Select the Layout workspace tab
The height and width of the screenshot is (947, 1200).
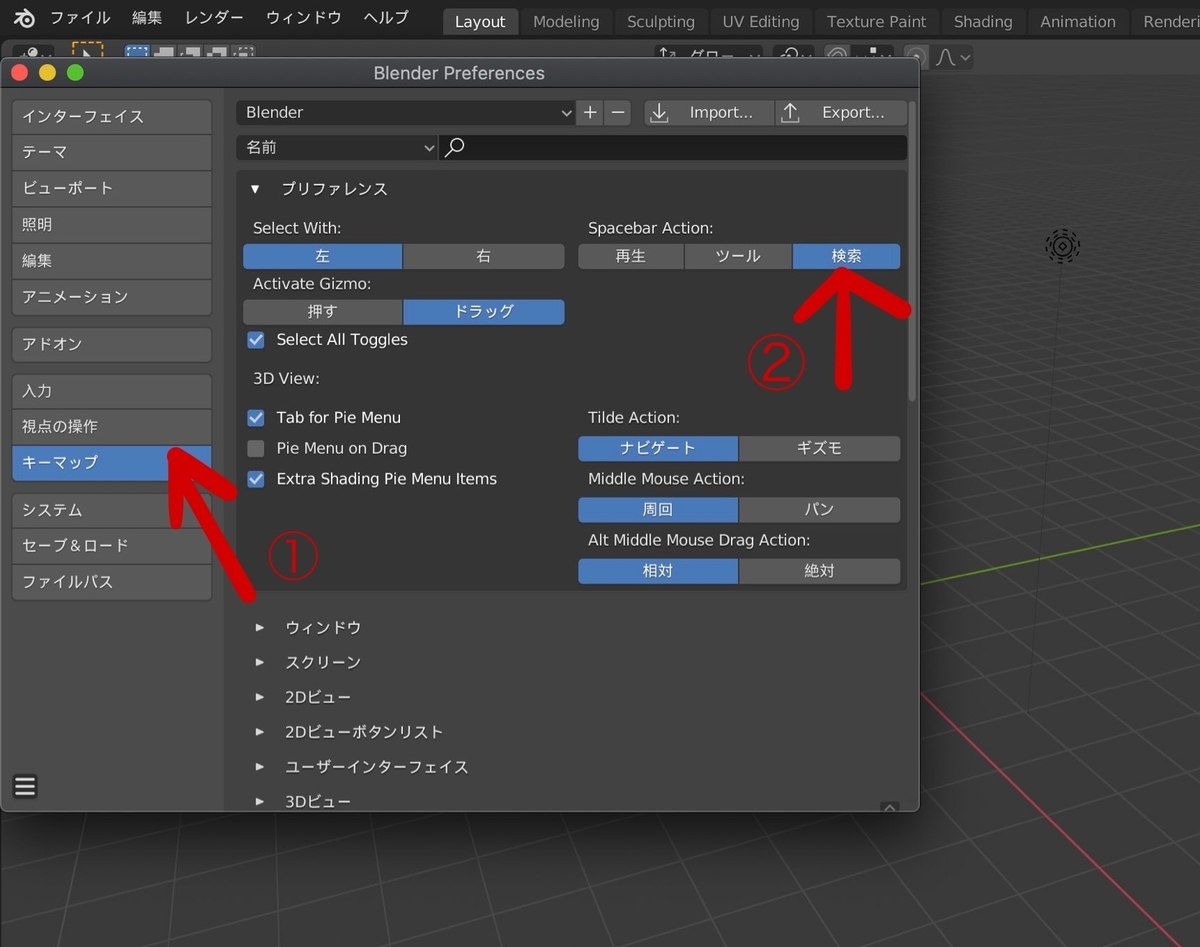[480, 21]
